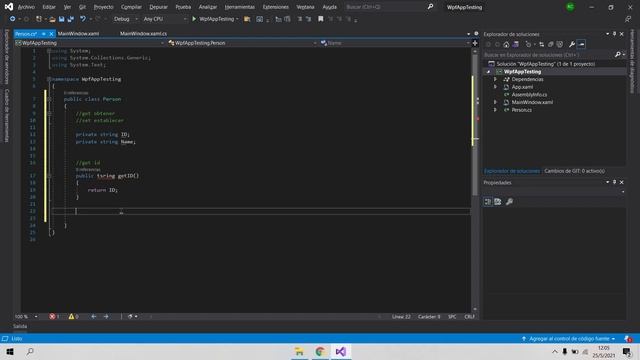Expand the Dependencias node
The image size is (640, 360).
(x=496, y=79)
